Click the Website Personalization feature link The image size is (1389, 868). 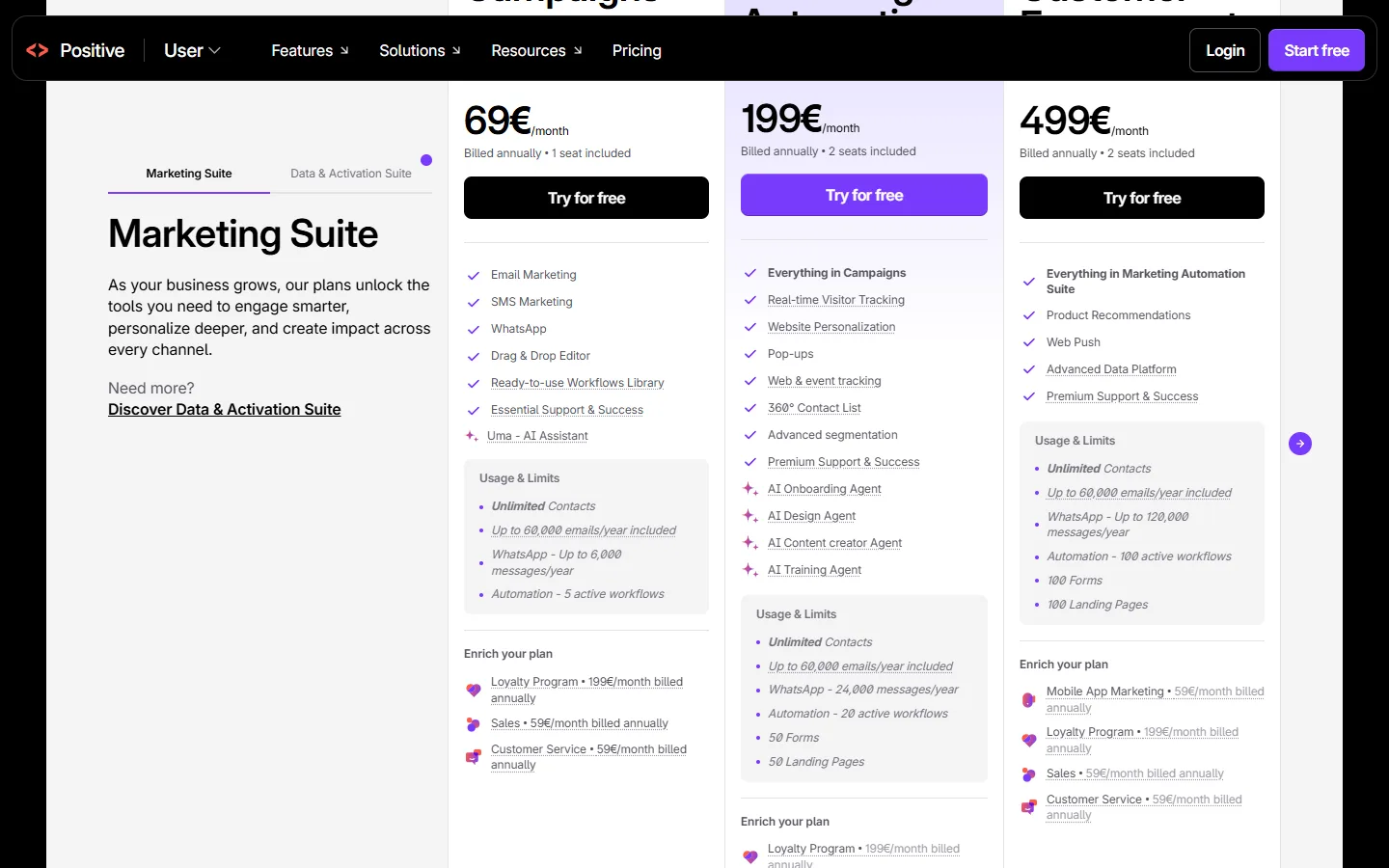[x=831, y=327]
